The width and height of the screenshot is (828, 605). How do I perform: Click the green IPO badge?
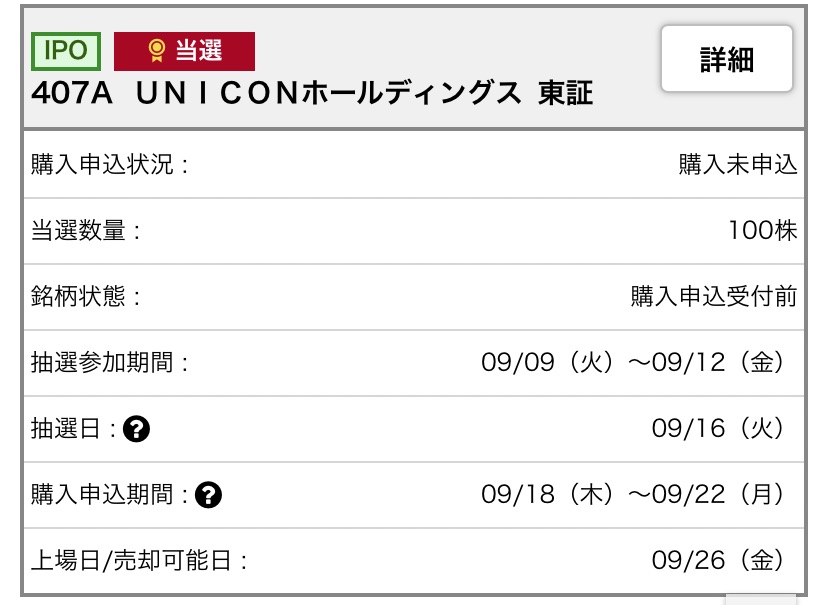[66, 51]
